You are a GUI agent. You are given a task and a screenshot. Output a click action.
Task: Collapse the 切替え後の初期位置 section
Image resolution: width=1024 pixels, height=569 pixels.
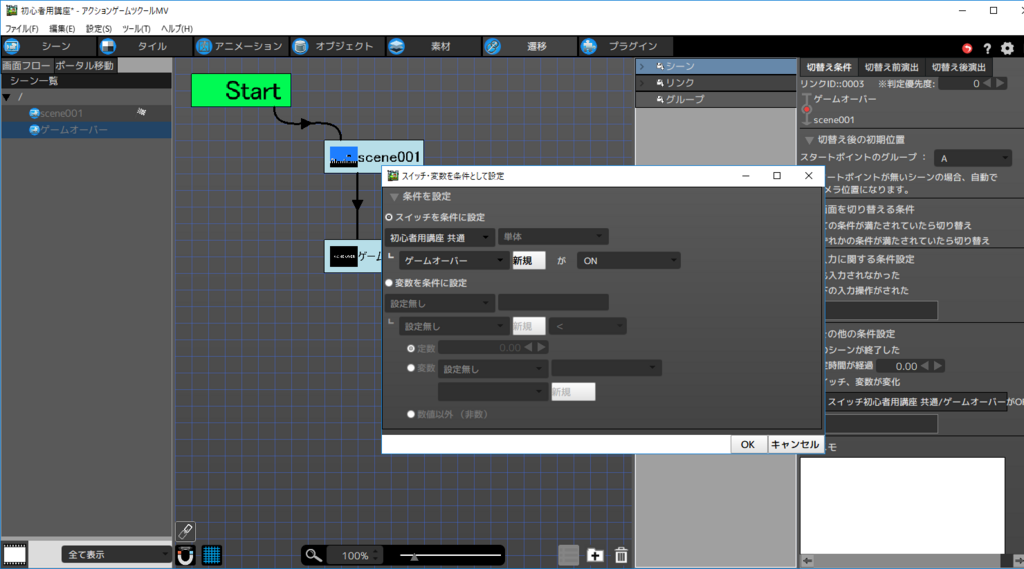pyautogui.click(x=809, y=140)
